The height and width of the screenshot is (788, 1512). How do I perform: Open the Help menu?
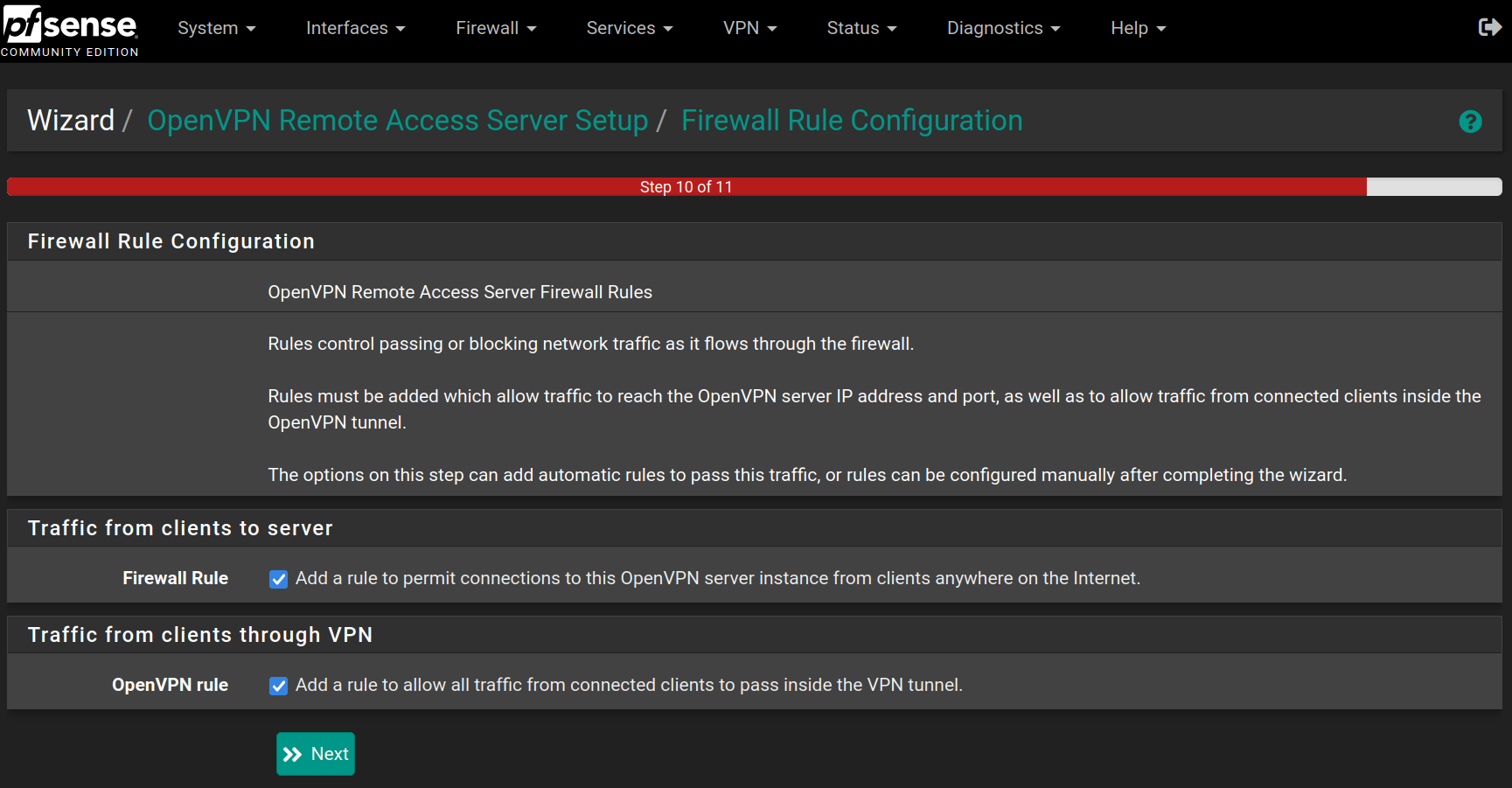click(1138, 28)
